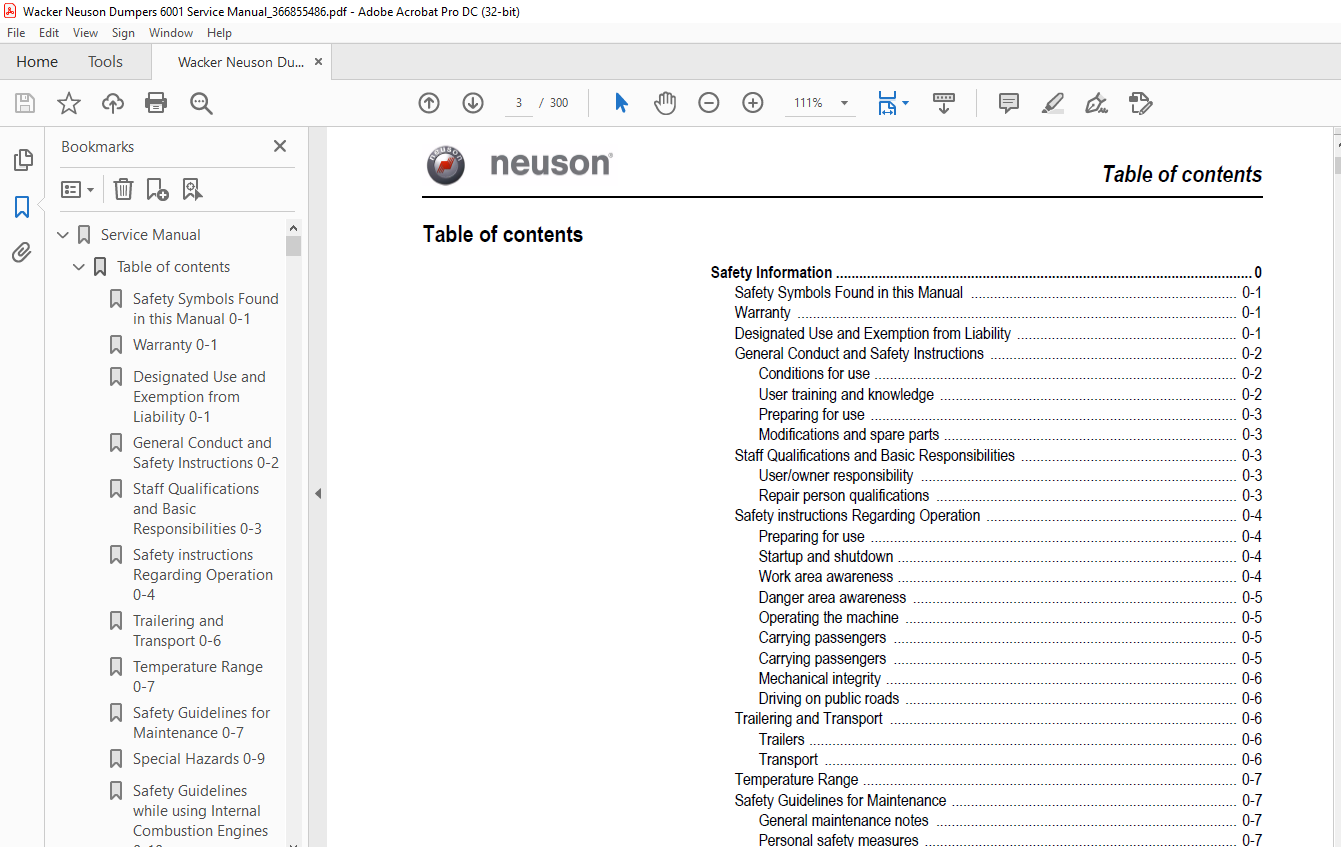Click the cloud upload share icon

click(x=113, y=103)
